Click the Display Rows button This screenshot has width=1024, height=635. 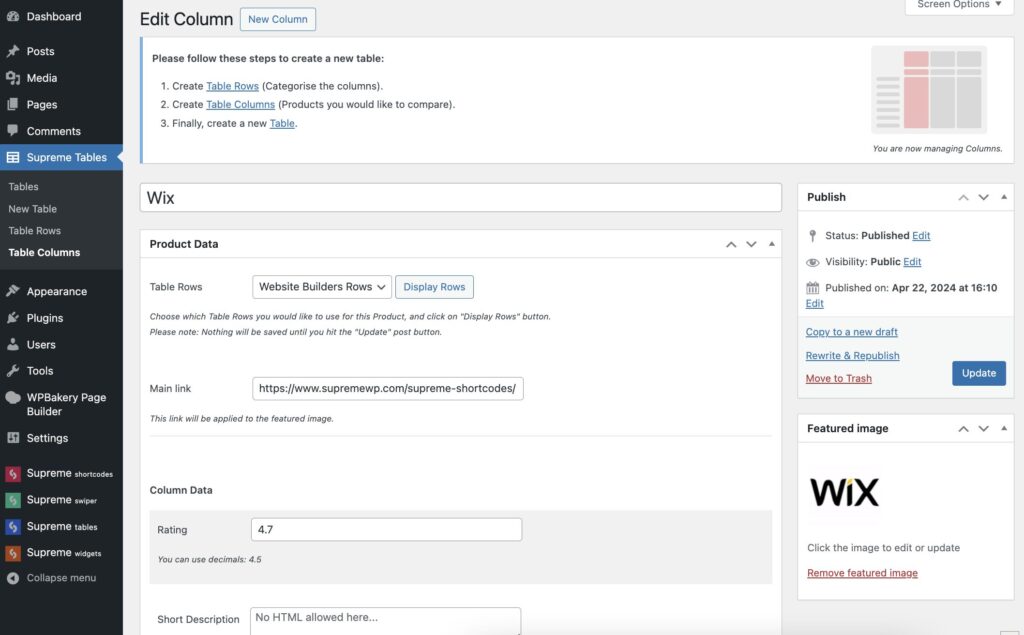pyautogui.click(x=434, y=287)
